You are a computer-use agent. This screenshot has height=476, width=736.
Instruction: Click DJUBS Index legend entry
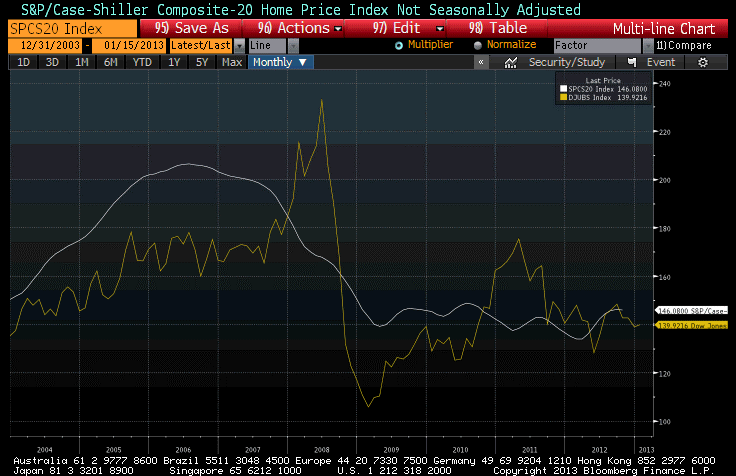click(x=604, y=97)
